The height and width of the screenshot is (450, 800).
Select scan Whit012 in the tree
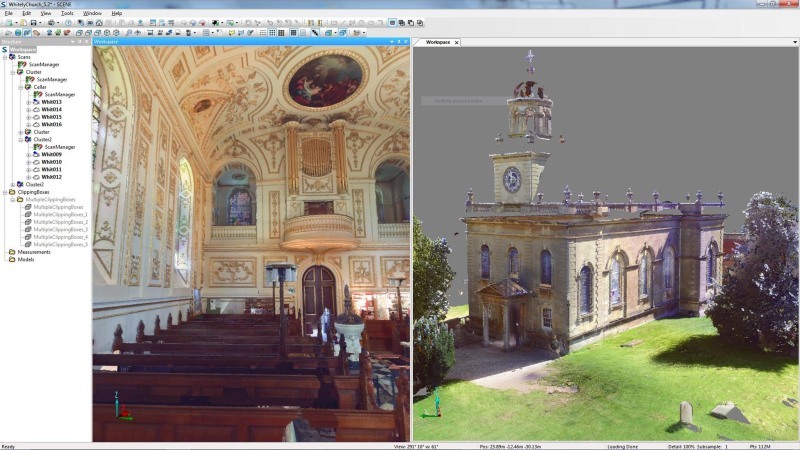point(52,177)
